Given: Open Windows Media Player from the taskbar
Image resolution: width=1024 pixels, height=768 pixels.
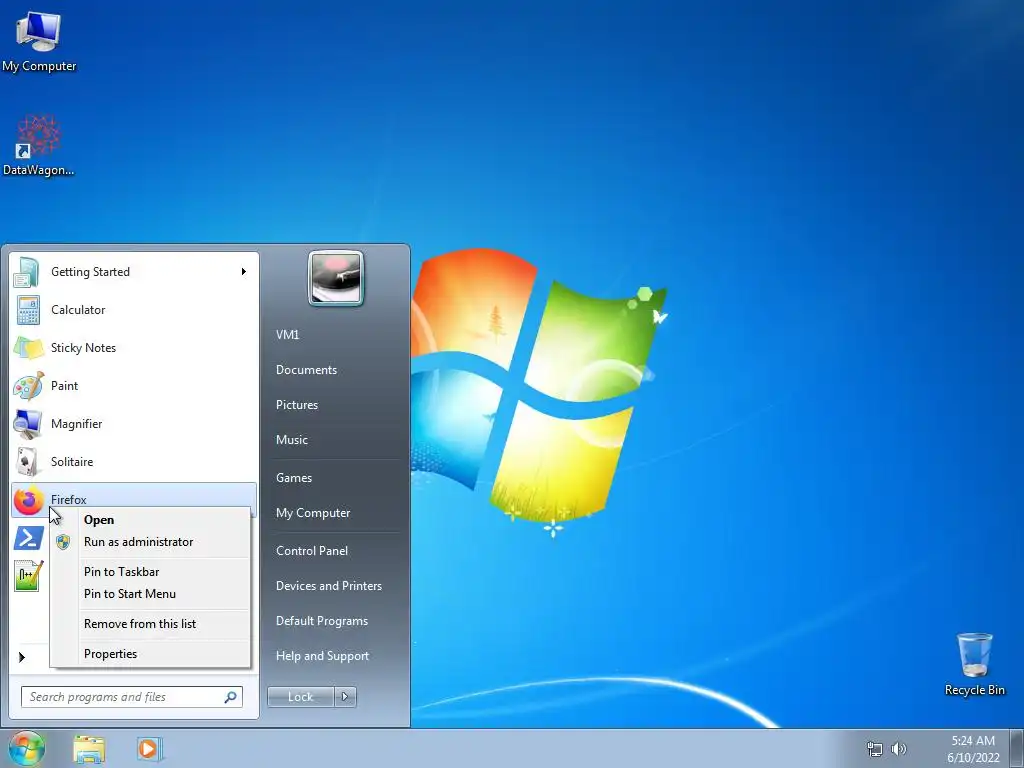Looking at the screenshot, I should pos(149,748).
